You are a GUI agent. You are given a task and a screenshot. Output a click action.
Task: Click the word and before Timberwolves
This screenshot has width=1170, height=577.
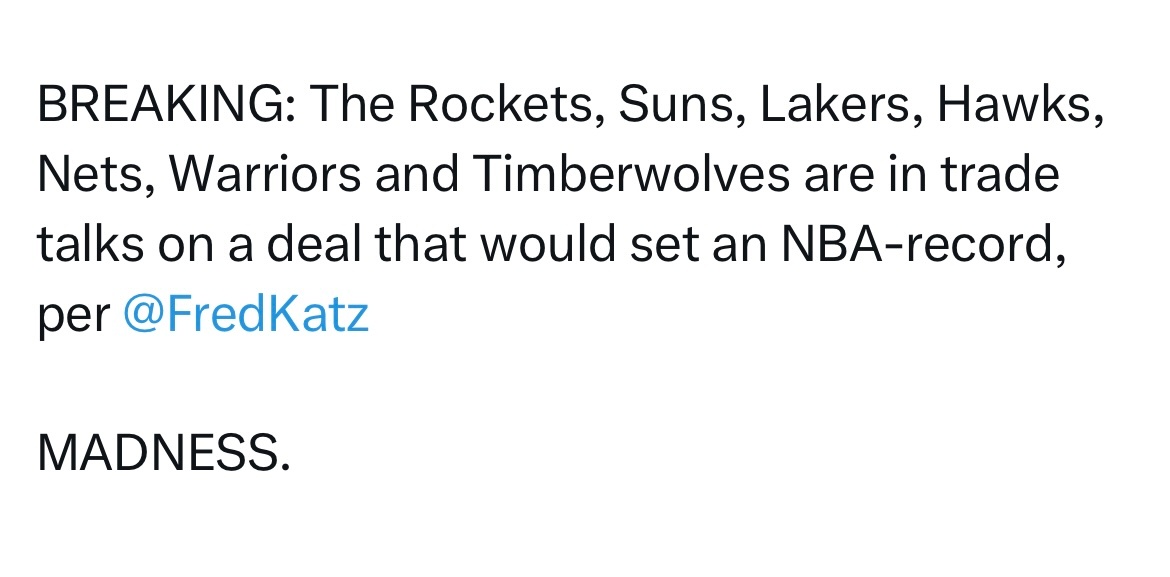[x=416, y=173]
